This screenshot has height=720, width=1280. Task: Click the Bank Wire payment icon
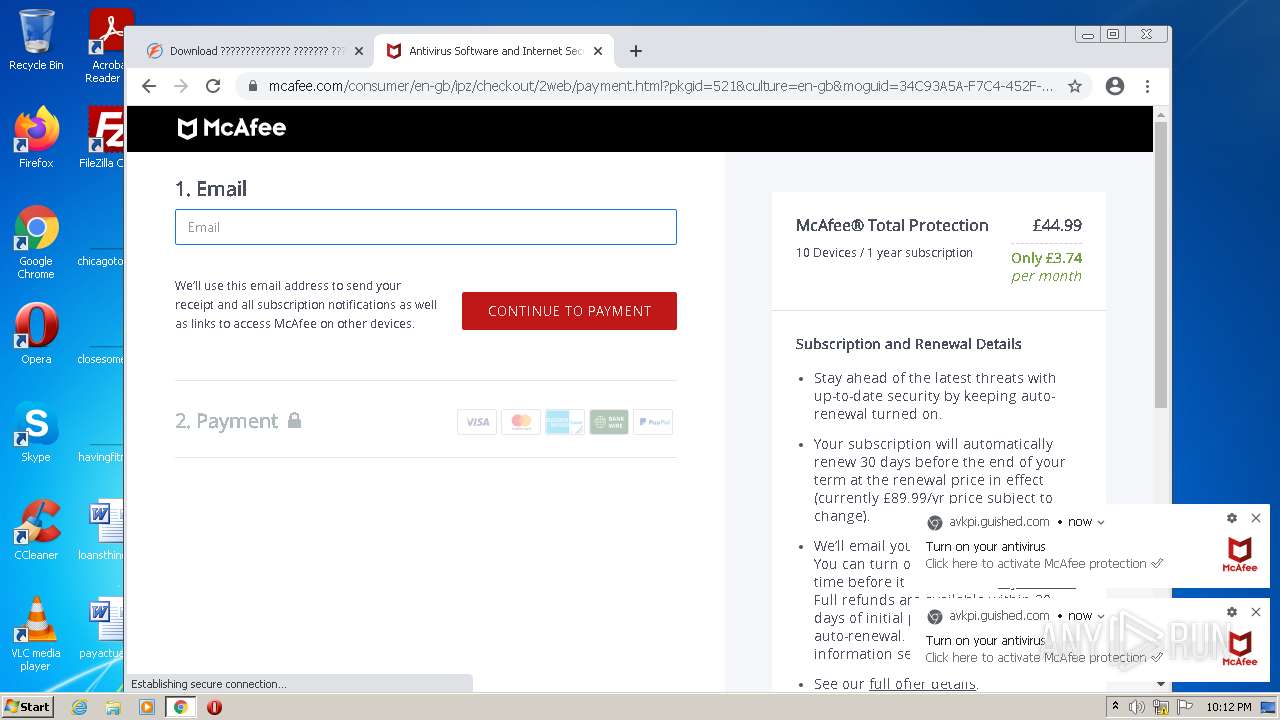(609, 422)
